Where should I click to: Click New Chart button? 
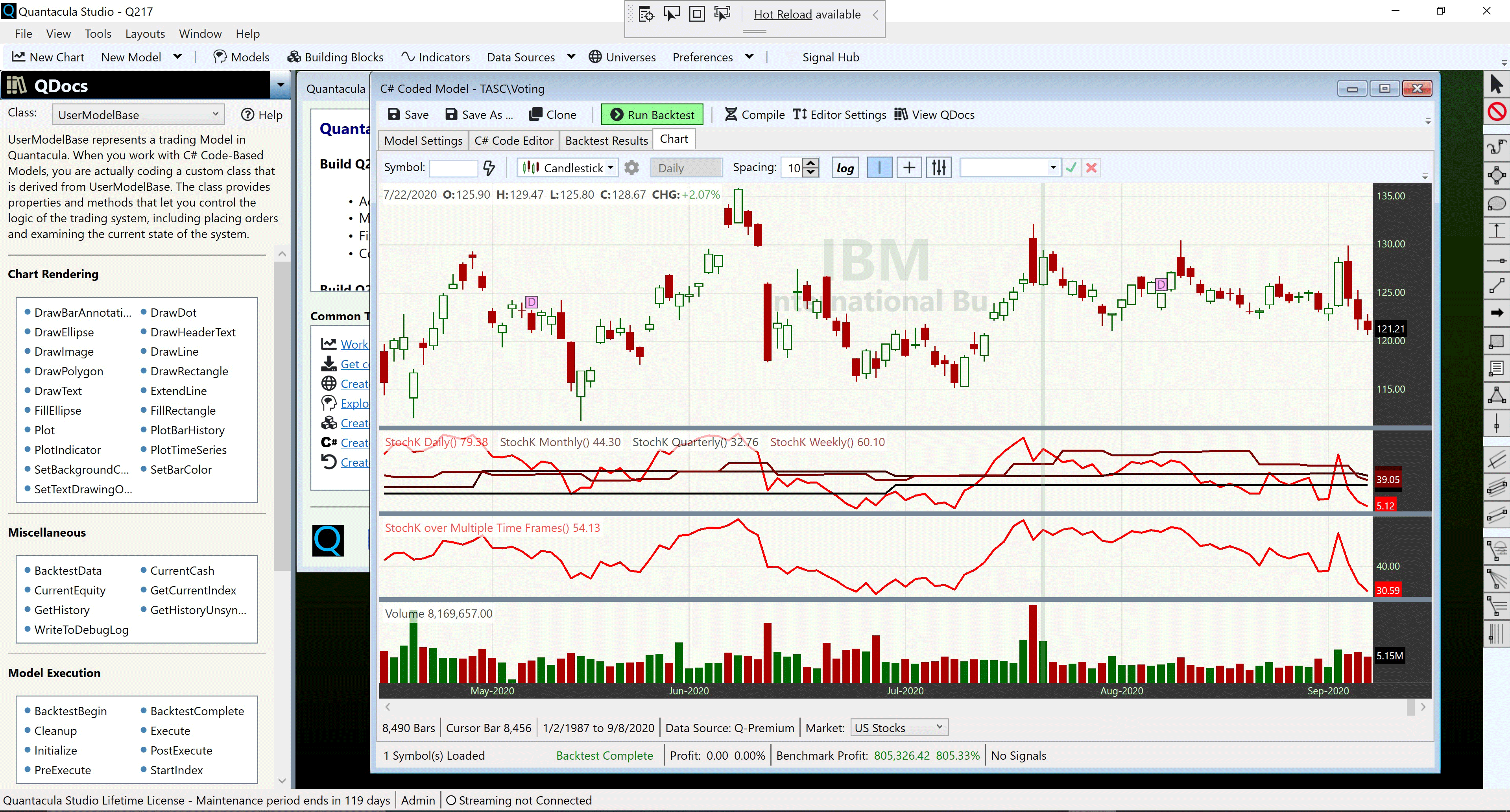49,57
